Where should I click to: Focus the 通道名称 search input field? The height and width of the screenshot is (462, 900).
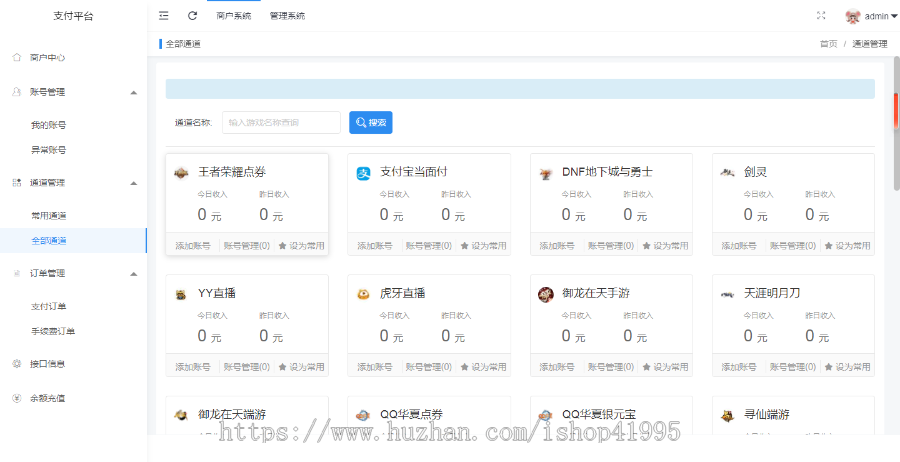pos(281,122)
